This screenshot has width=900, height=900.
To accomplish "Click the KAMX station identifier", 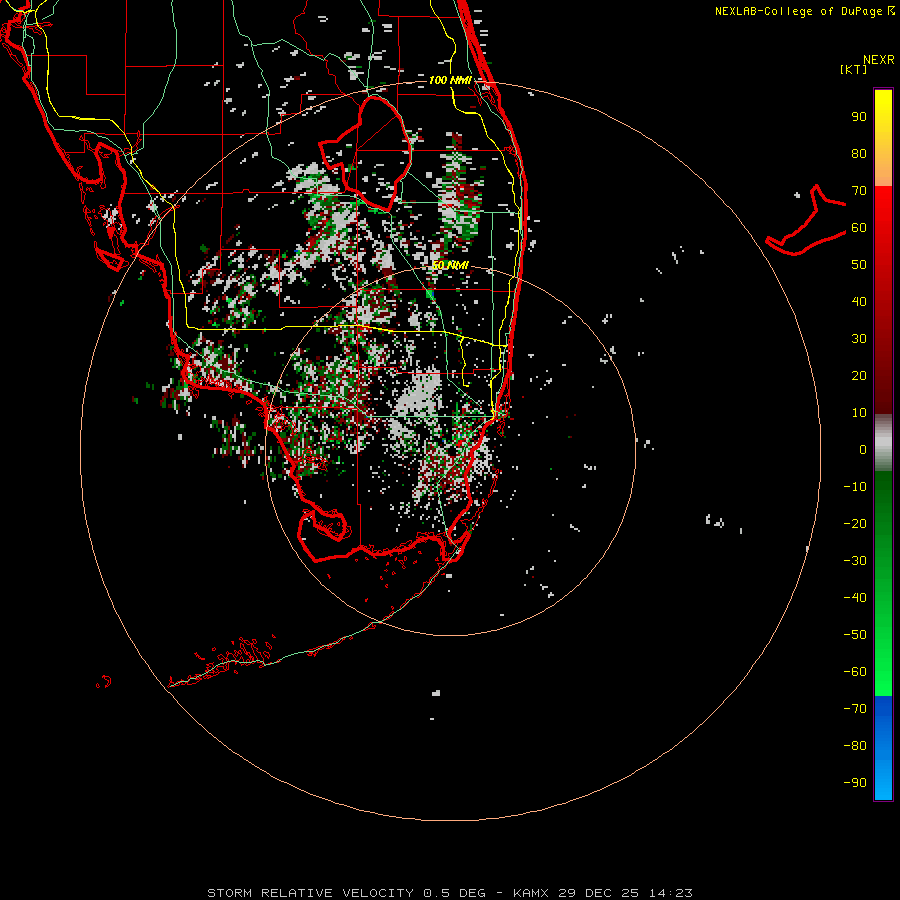I will tap(531, 893).
